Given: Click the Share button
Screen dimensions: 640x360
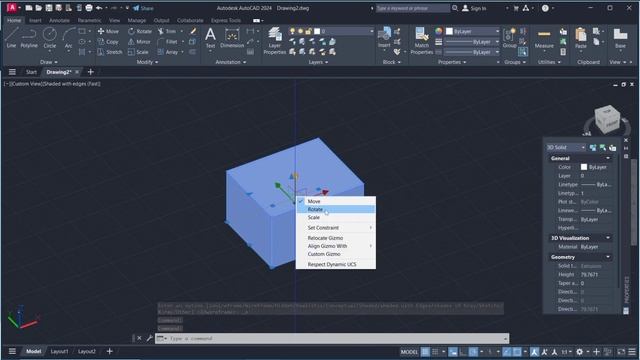Looking at the screenshot, I should click(143, 8).
